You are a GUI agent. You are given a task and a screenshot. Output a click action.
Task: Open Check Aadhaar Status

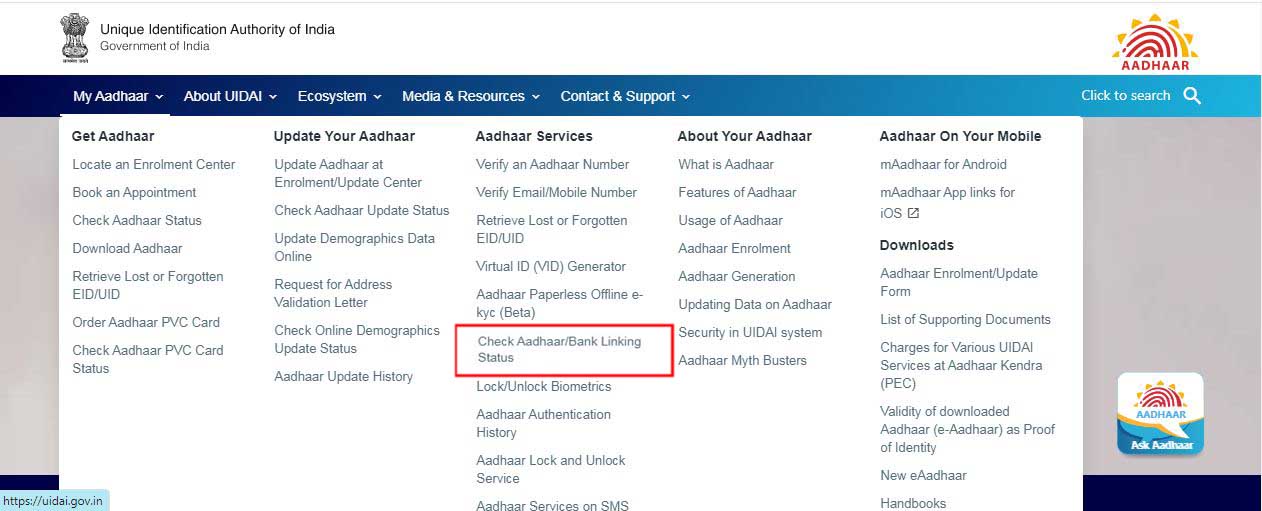[x=137, y=220]
